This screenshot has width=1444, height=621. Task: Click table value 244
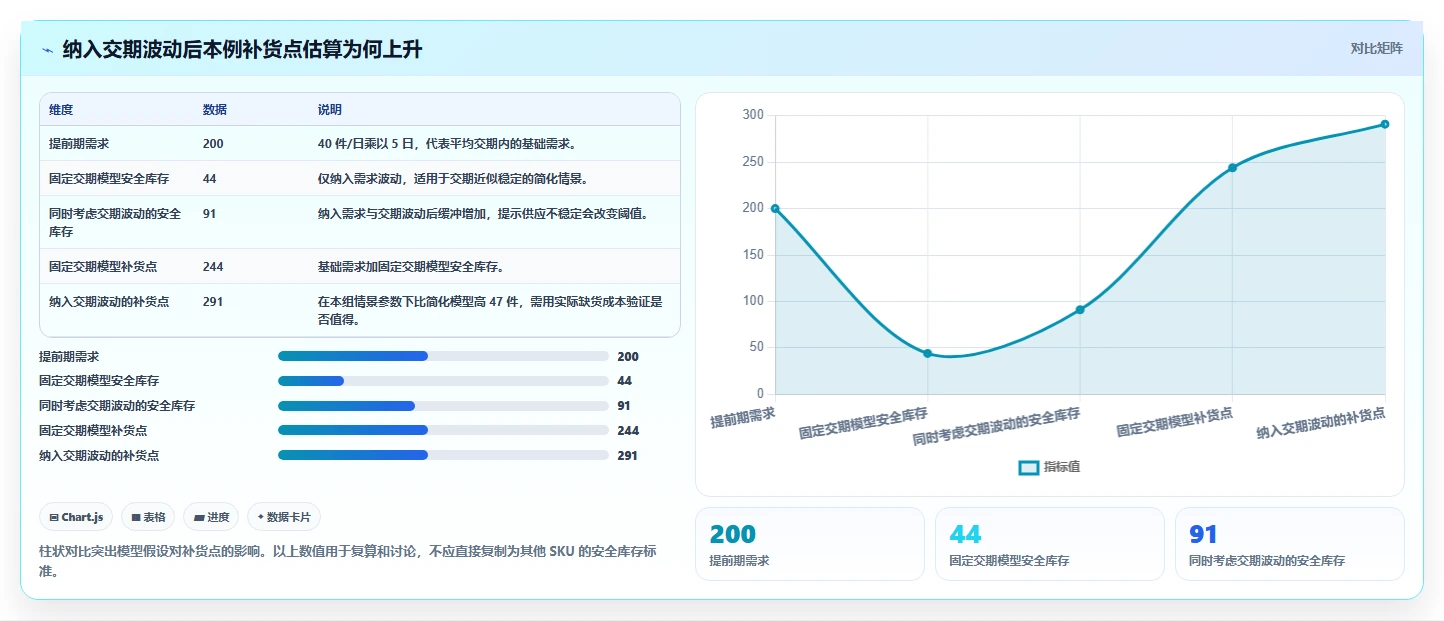(213, 267)
